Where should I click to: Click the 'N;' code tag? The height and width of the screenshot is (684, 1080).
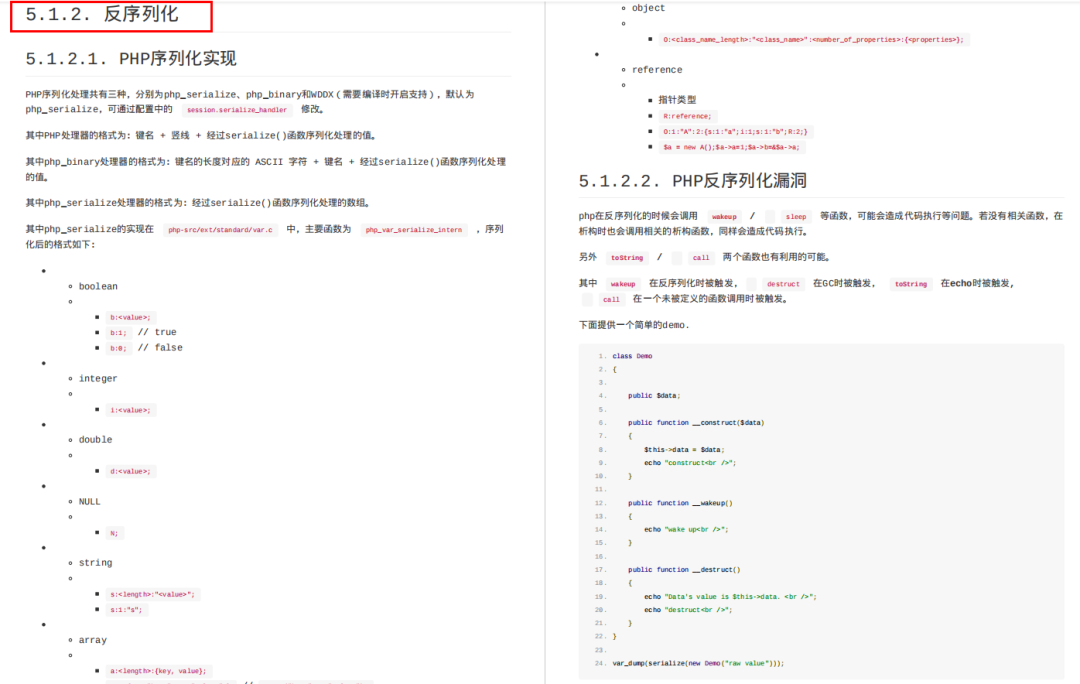114,533
